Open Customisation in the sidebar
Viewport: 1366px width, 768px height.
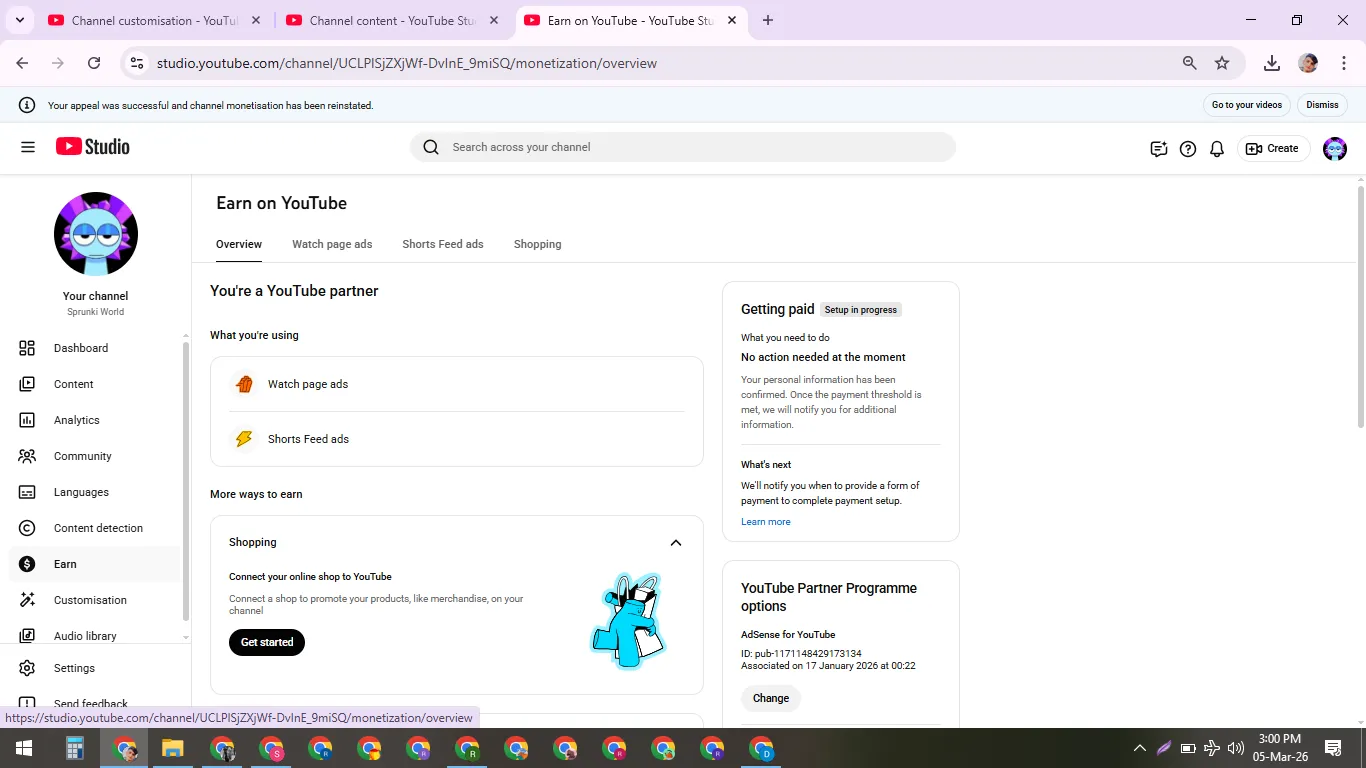tap(95, 600)
